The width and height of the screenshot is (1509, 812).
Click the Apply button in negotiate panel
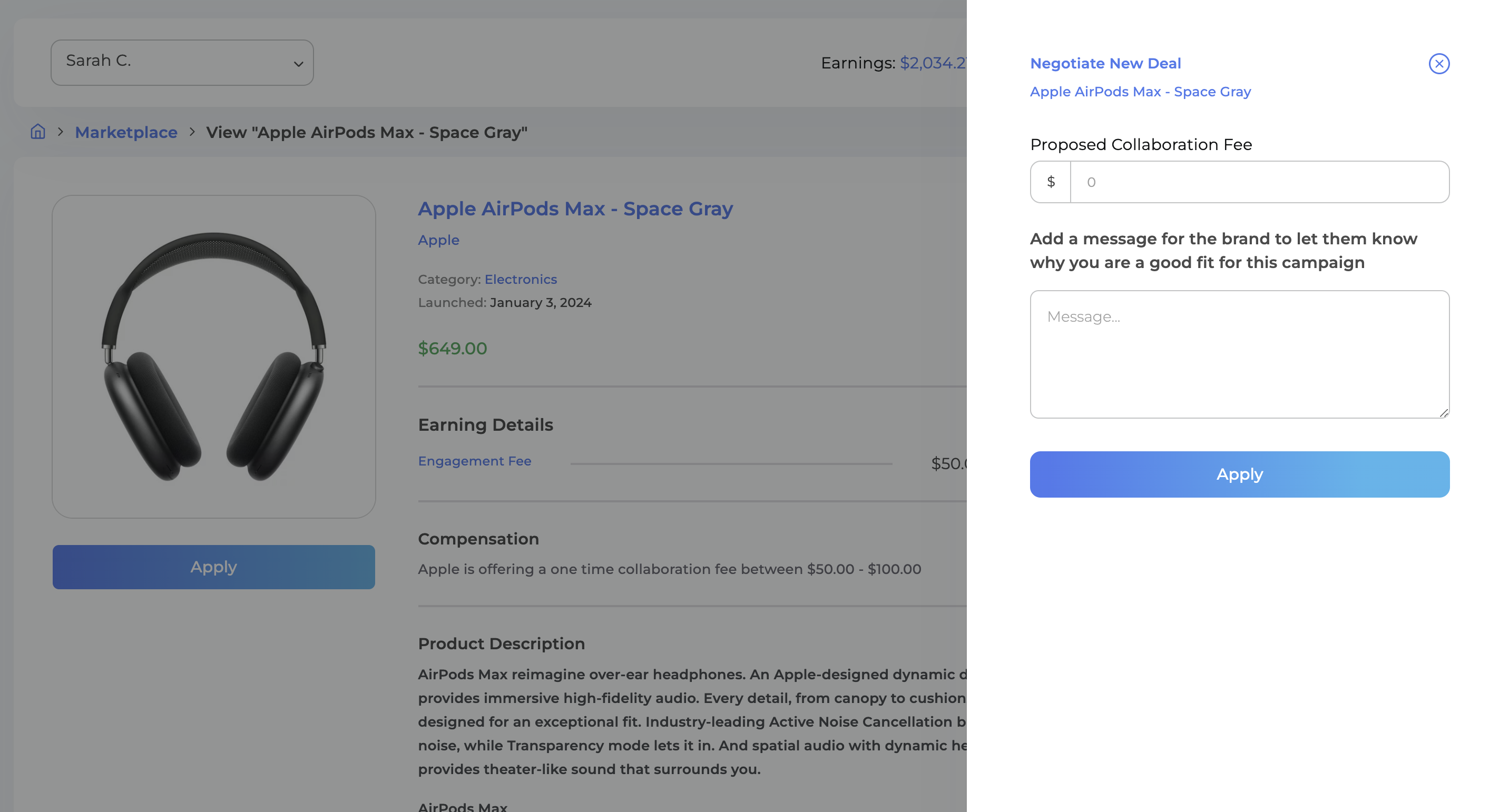pos(1239,474)
